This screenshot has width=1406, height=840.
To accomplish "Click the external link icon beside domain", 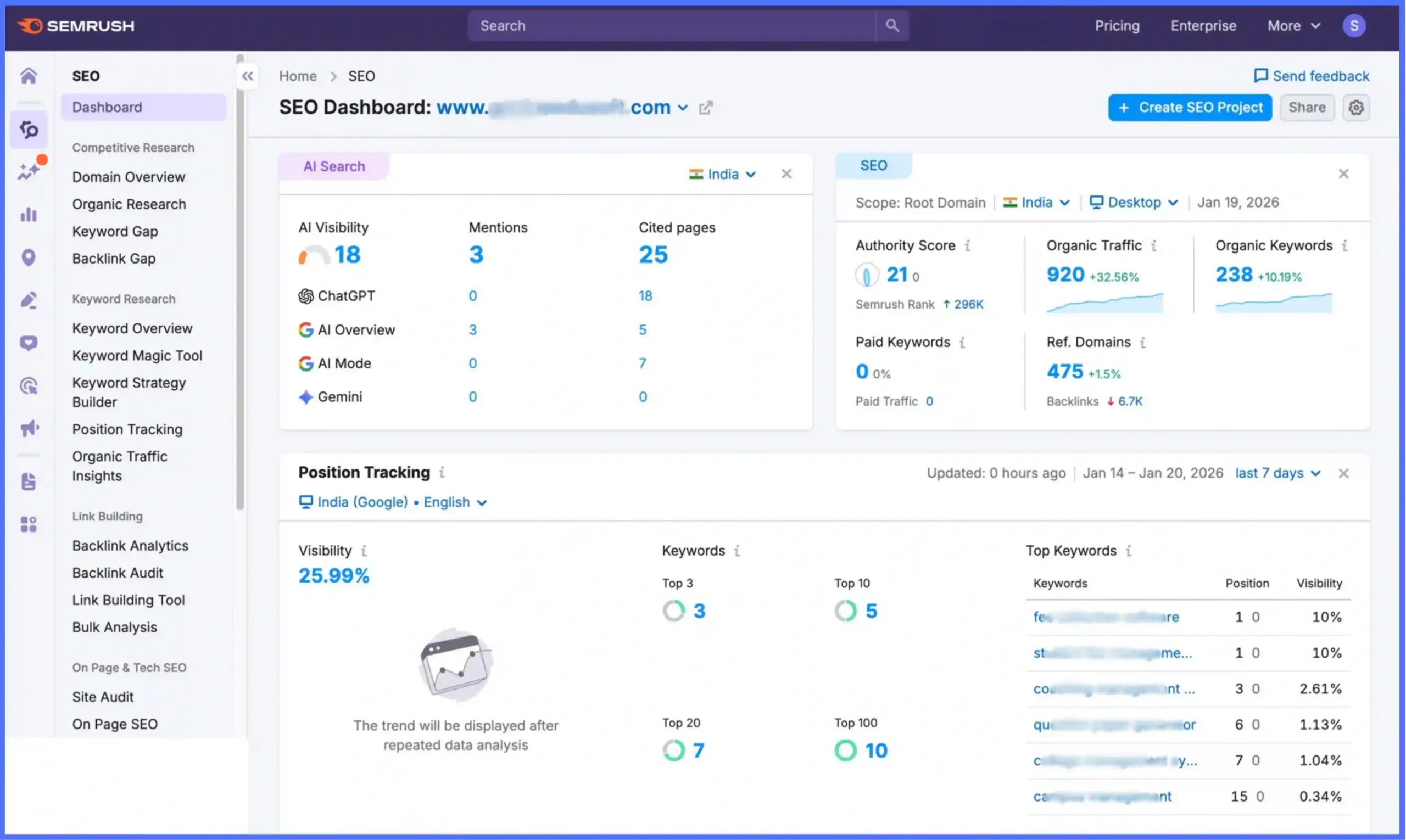I will (705, 108).
